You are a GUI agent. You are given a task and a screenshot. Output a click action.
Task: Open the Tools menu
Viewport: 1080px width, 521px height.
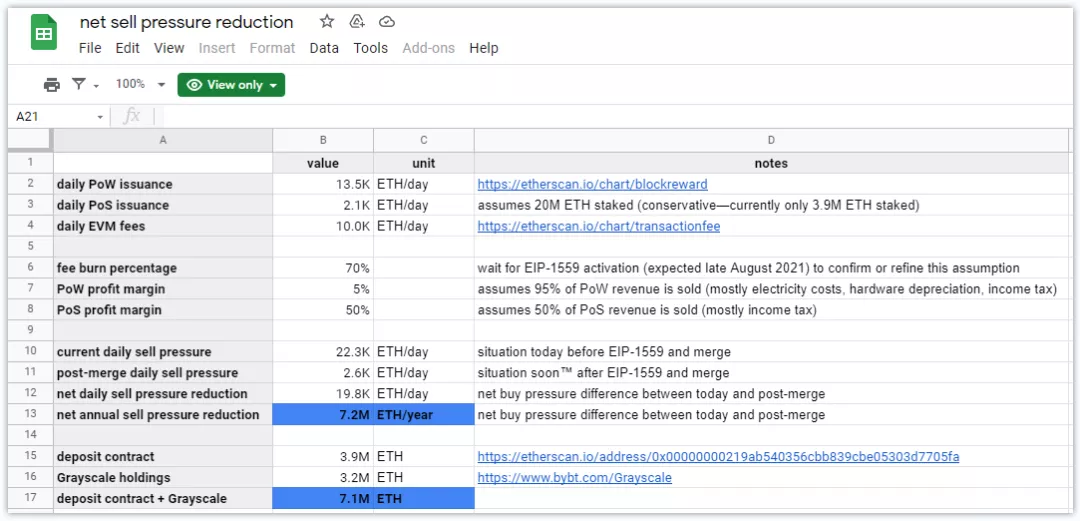370,48
